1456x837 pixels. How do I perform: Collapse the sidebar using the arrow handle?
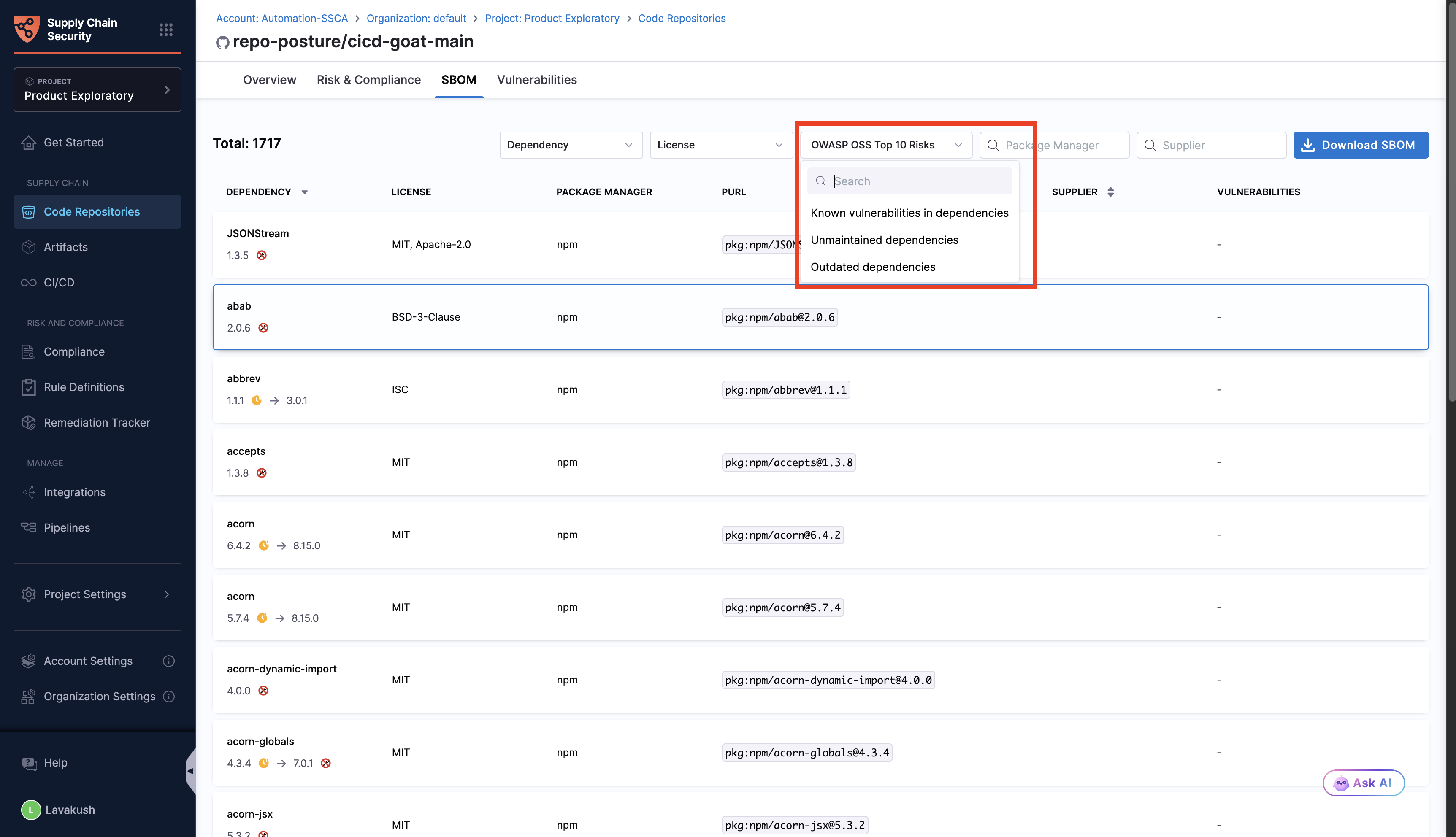click(x=190, y=771)
